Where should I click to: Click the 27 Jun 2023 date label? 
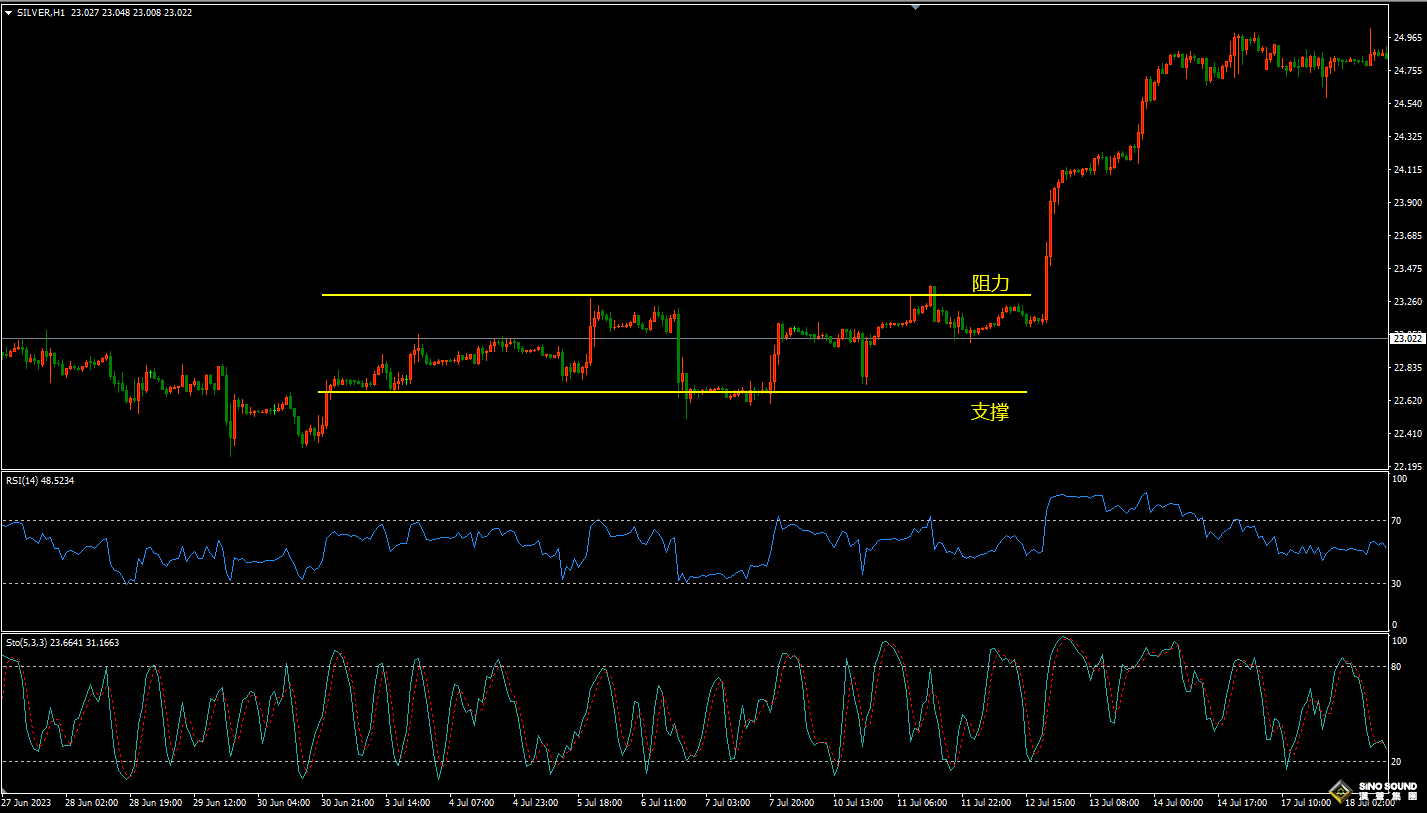[x=27, y=802]
